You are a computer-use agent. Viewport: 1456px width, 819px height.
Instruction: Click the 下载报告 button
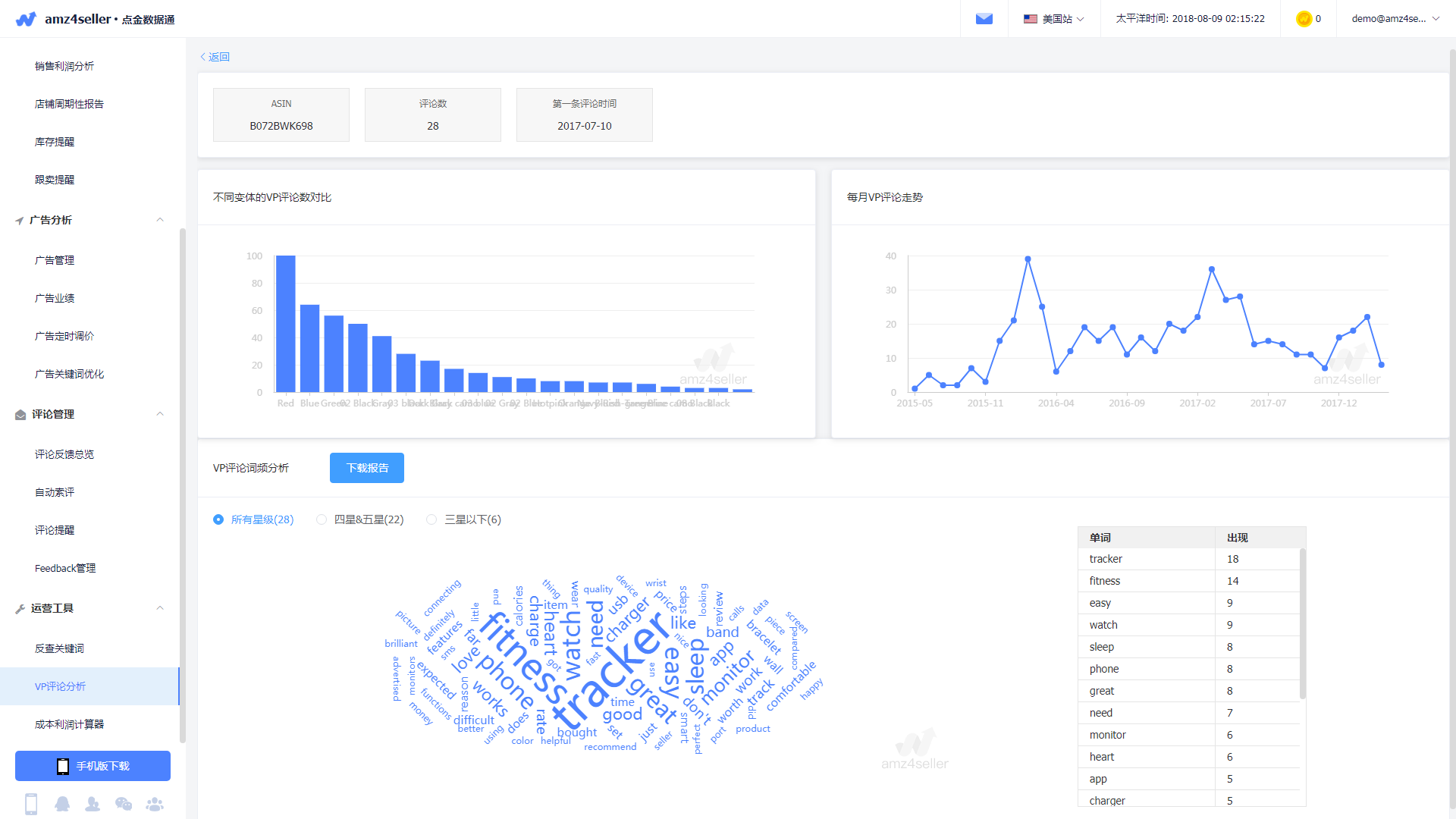click(x=367, y=468)
